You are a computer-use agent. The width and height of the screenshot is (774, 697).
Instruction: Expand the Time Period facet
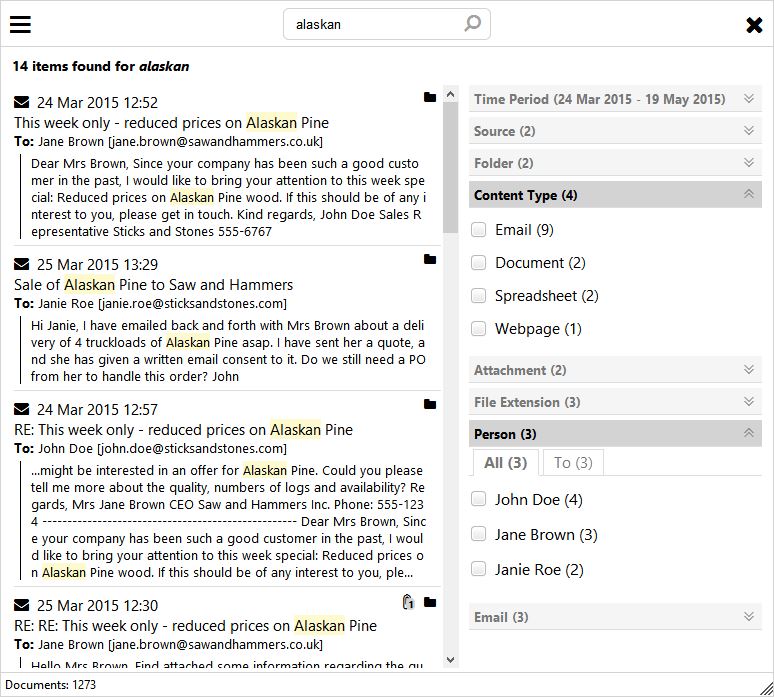click(x=615, y=99)
